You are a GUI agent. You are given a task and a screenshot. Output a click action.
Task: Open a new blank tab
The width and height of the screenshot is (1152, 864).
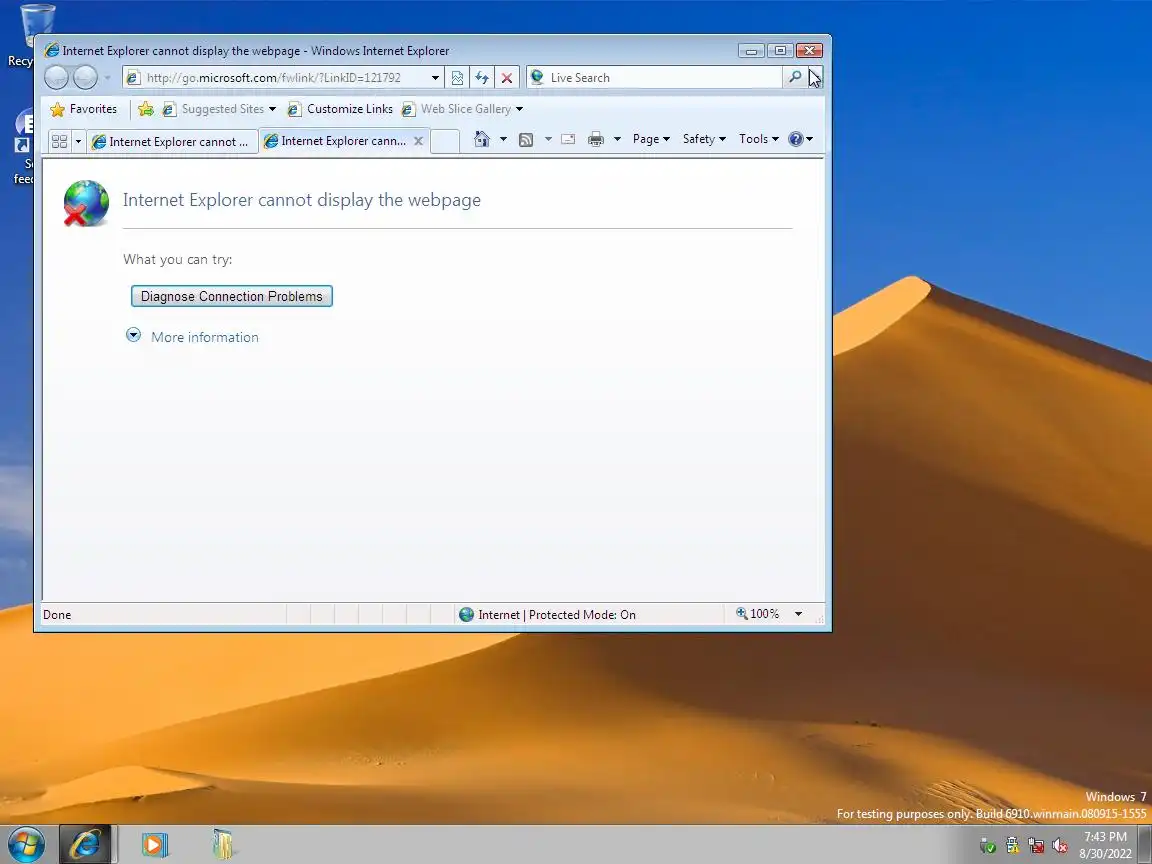(444, 141)
